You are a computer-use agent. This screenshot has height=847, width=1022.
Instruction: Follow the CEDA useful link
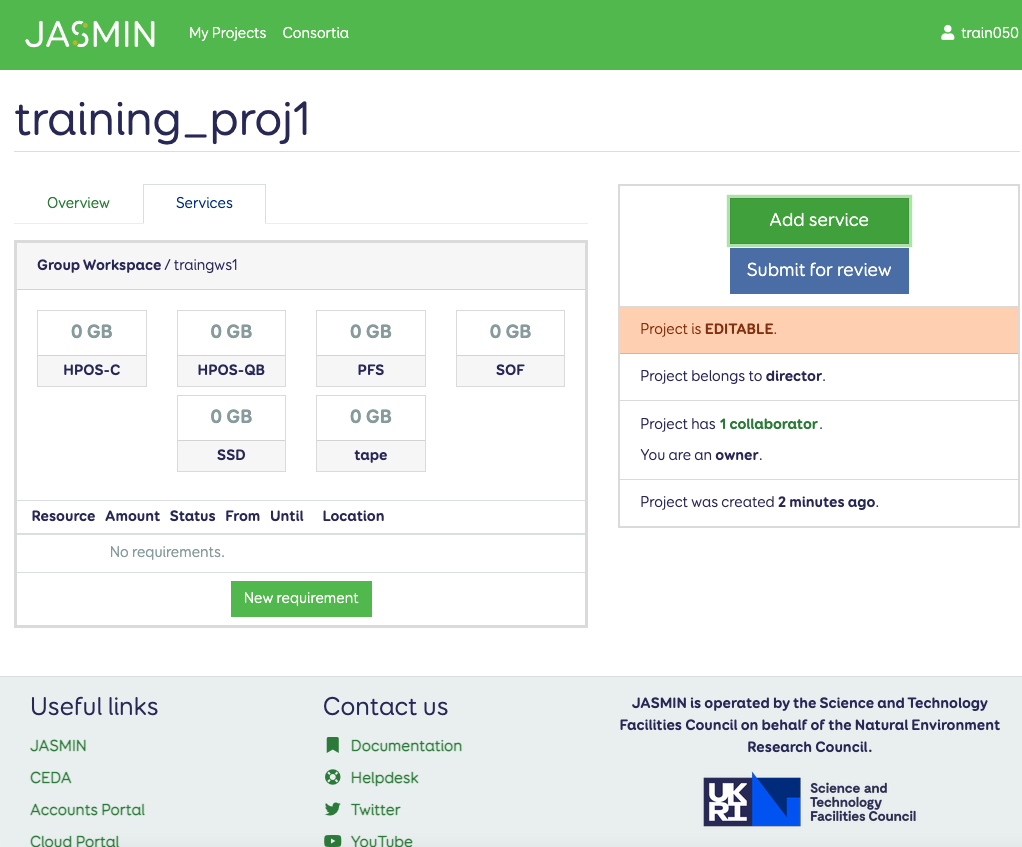coord(51,777)
